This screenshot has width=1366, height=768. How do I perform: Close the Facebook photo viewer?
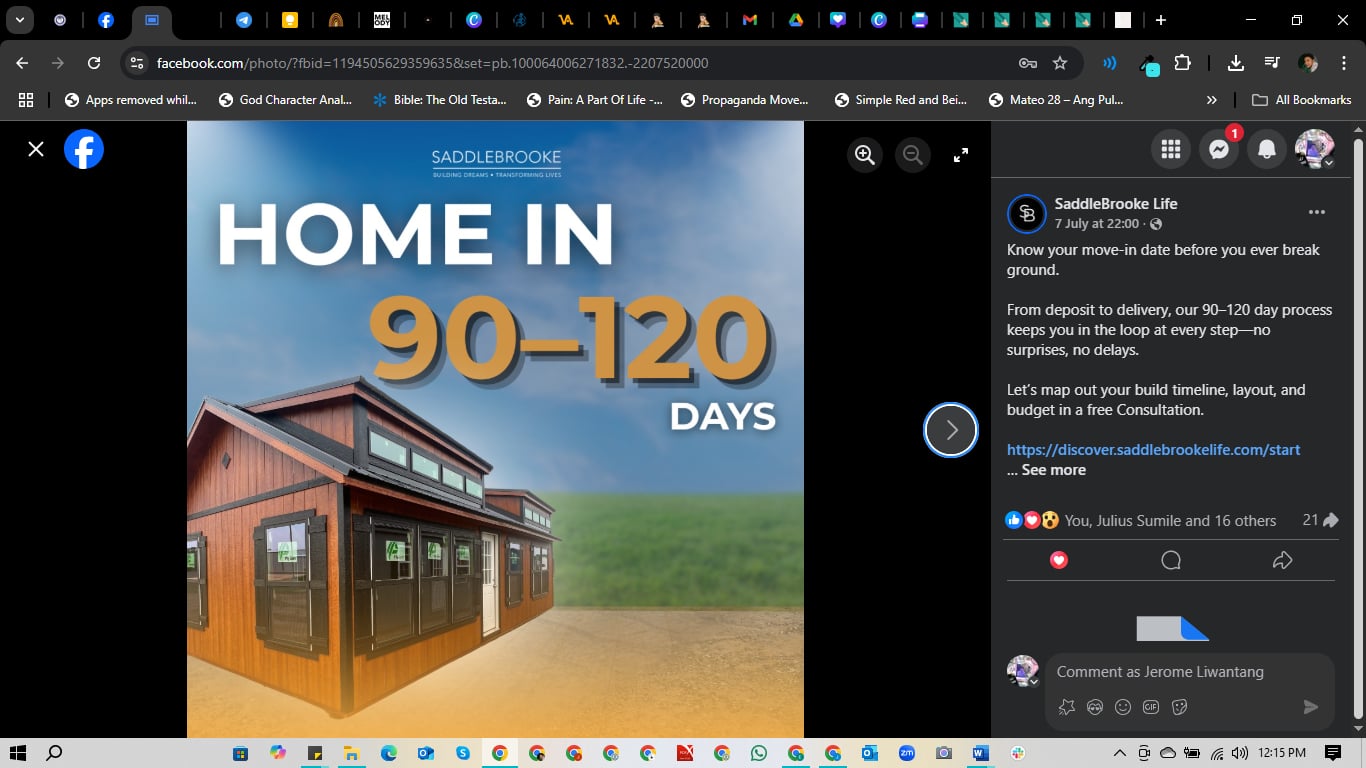[36, 150]
